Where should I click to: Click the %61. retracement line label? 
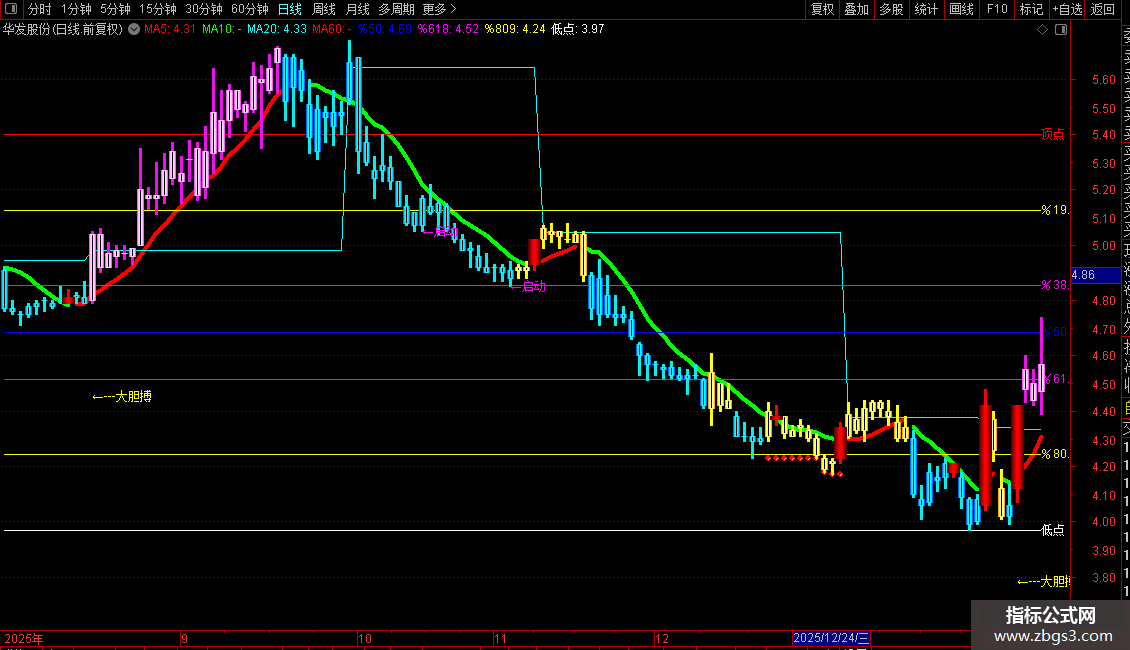[x=1055, y=378]
